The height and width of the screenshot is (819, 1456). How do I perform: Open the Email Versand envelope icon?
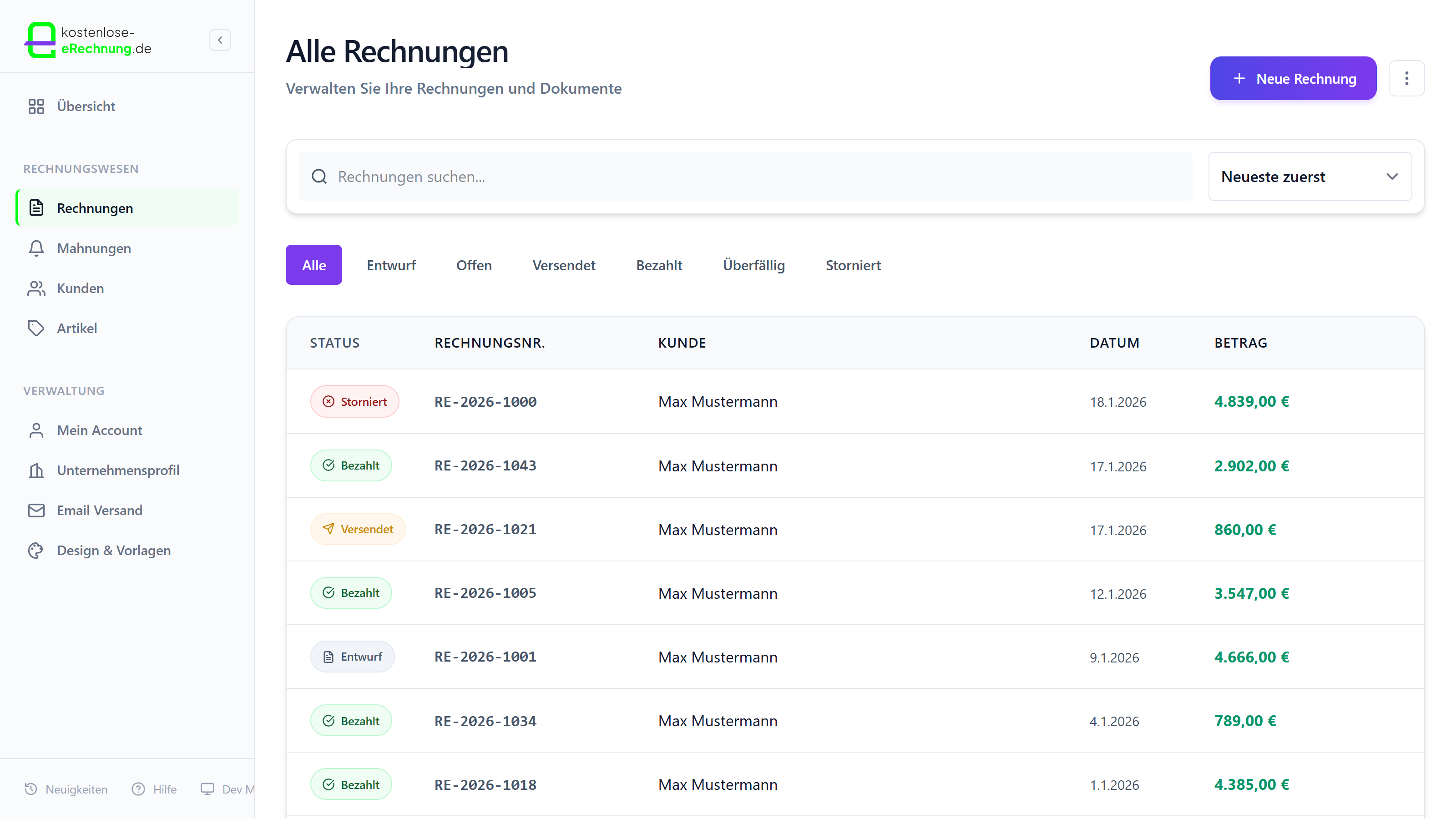pos(36,511)
